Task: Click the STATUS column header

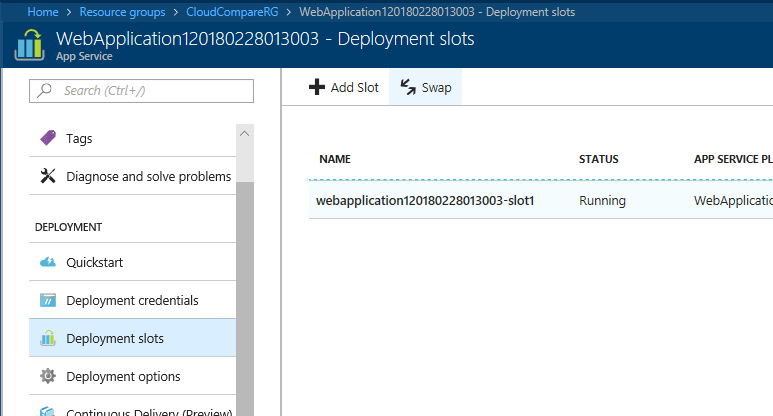Action: coord(598,159)
